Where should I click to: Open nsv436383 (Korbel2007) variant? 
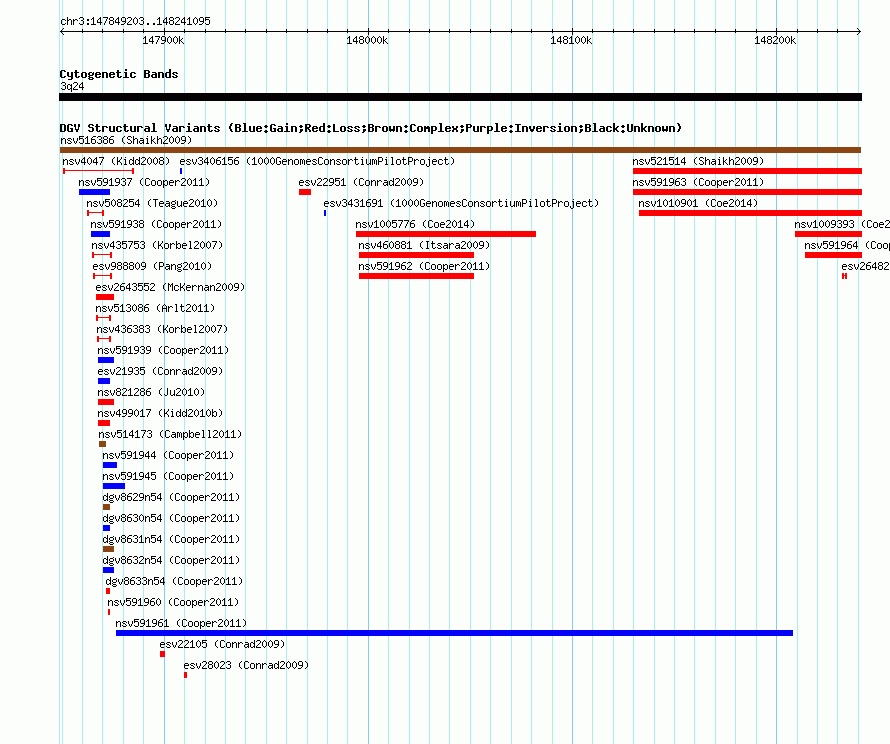coord(162,329)
